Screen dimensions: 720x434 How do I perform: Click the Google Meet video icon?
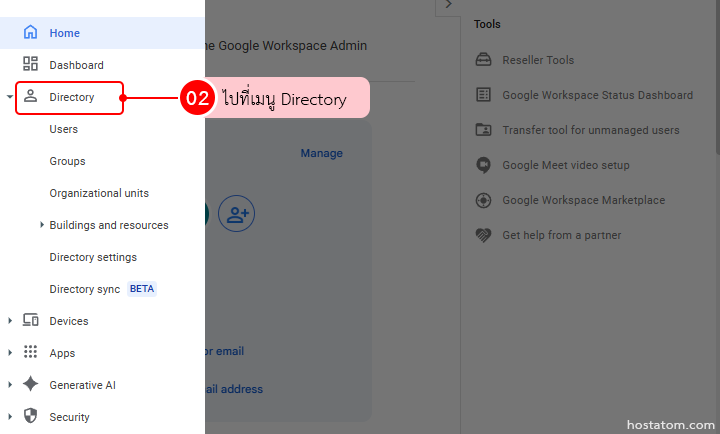point(483,165)
